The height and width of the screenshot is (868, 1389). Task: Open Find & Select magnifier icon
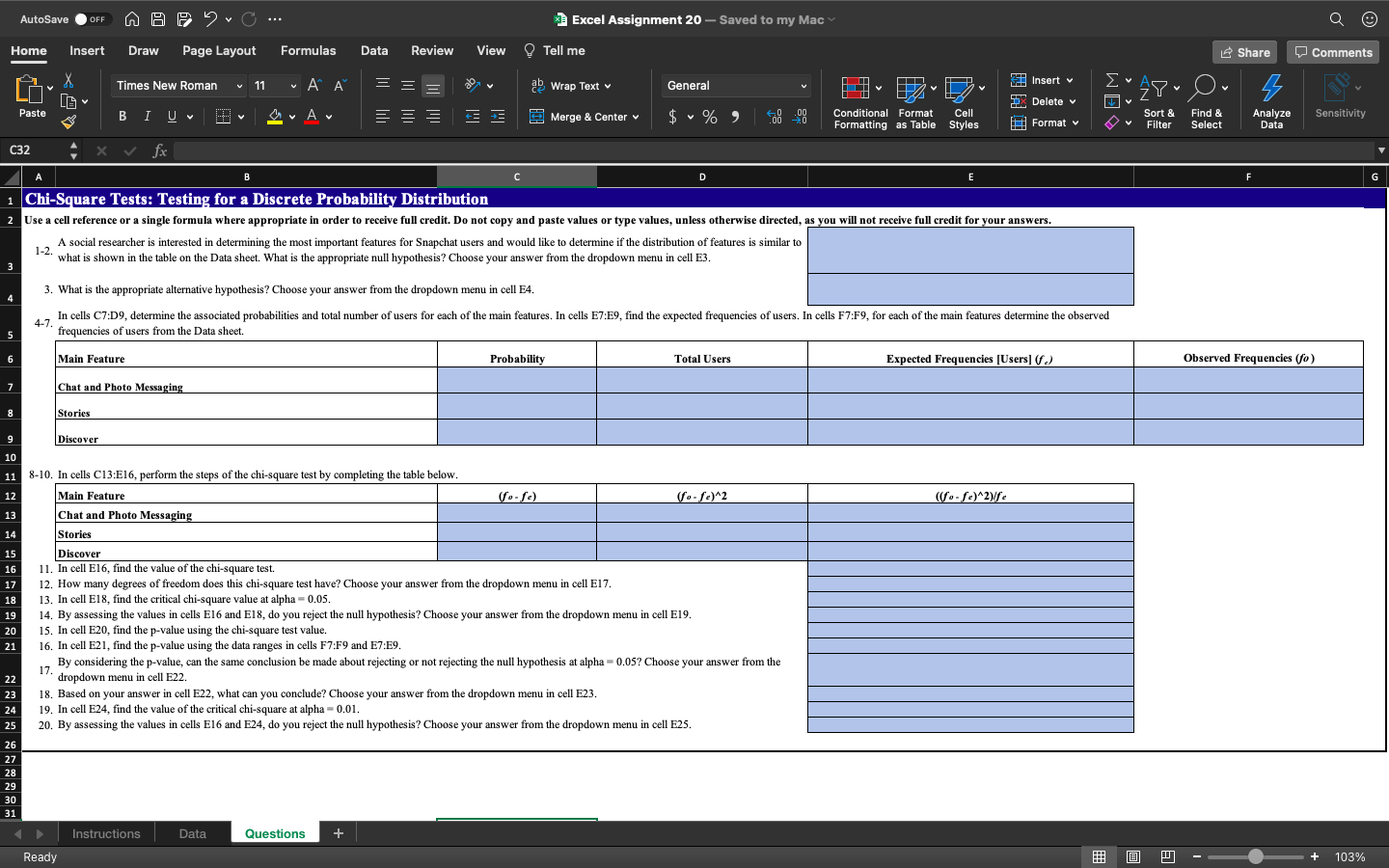tap(1202, 88)
